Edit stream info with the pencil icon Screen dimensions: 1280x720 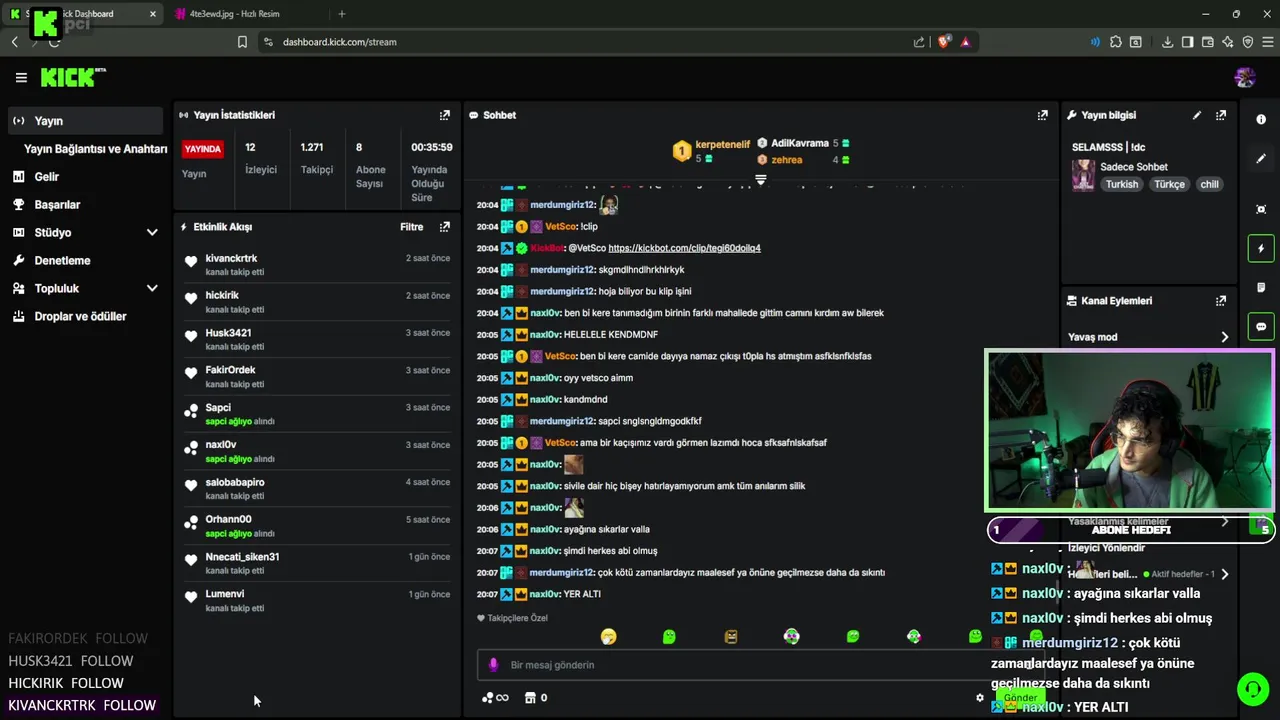[x=1197, y=115]
